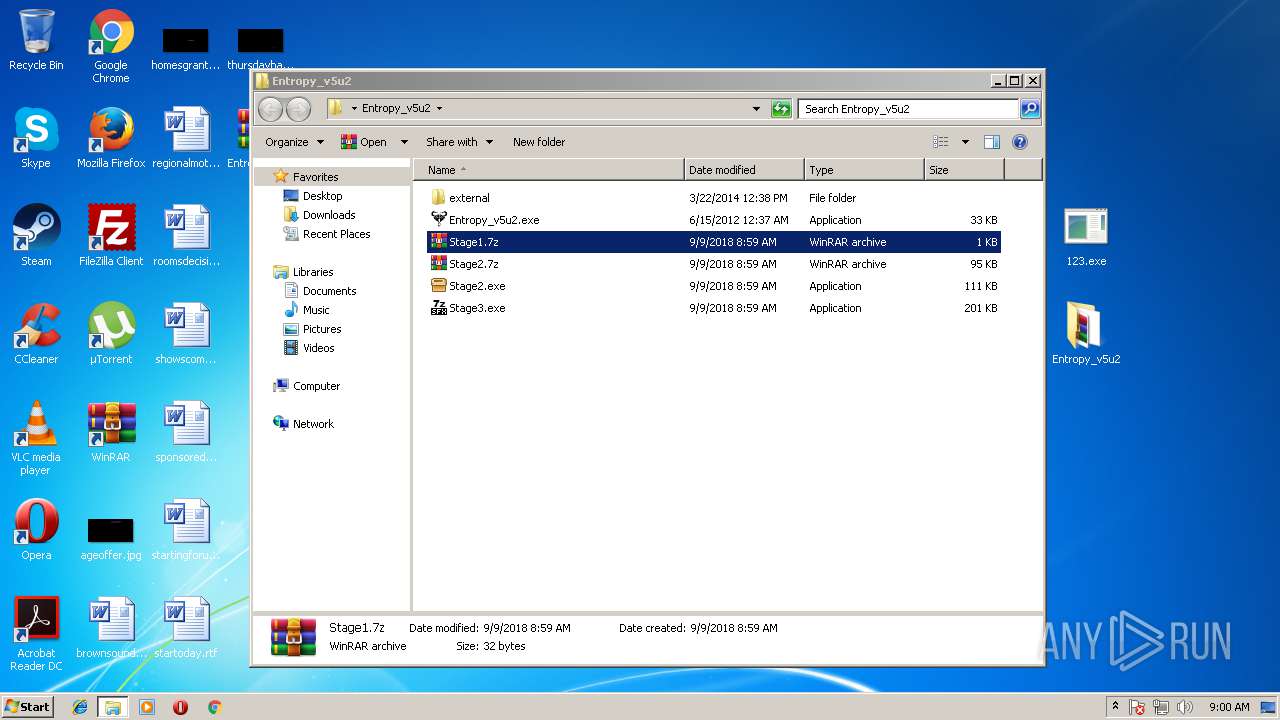Select the startoday.rtf desktop document

tap(186, 629)
